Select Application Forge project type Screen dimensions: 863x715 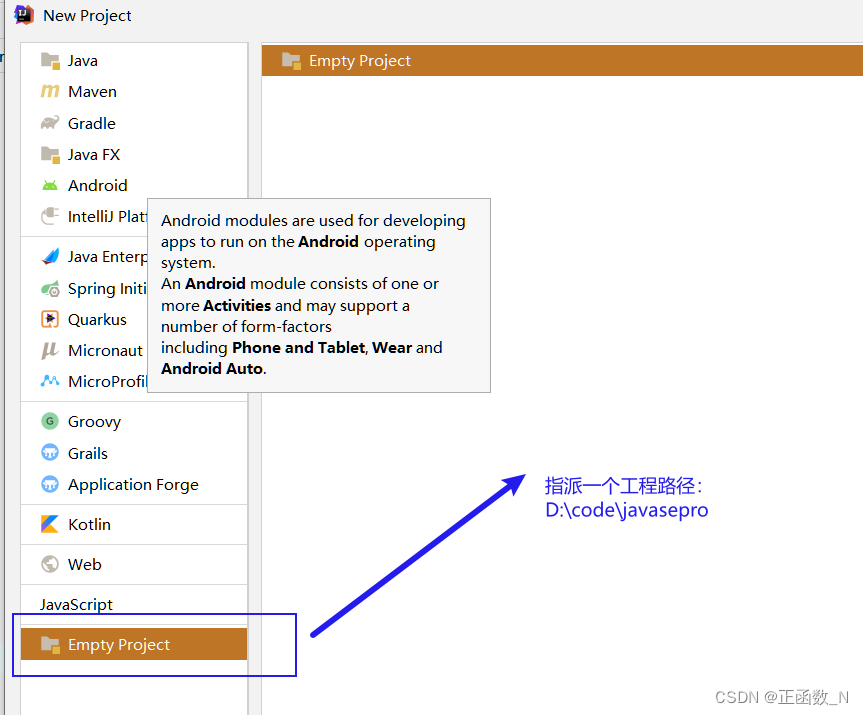134,484
